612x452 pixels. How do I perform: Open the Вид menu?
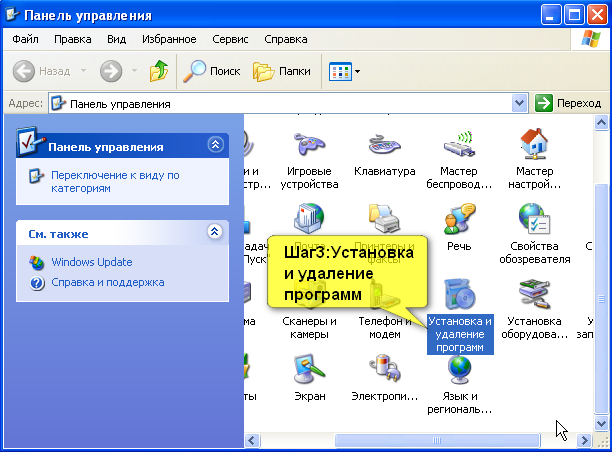click(116, 39)
